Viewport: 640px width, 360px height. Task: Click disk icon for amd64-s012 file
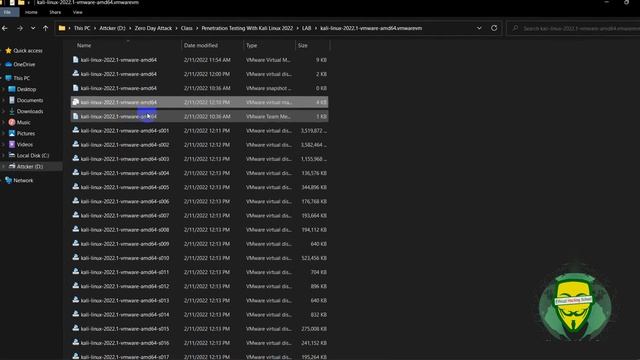[76, 286]
